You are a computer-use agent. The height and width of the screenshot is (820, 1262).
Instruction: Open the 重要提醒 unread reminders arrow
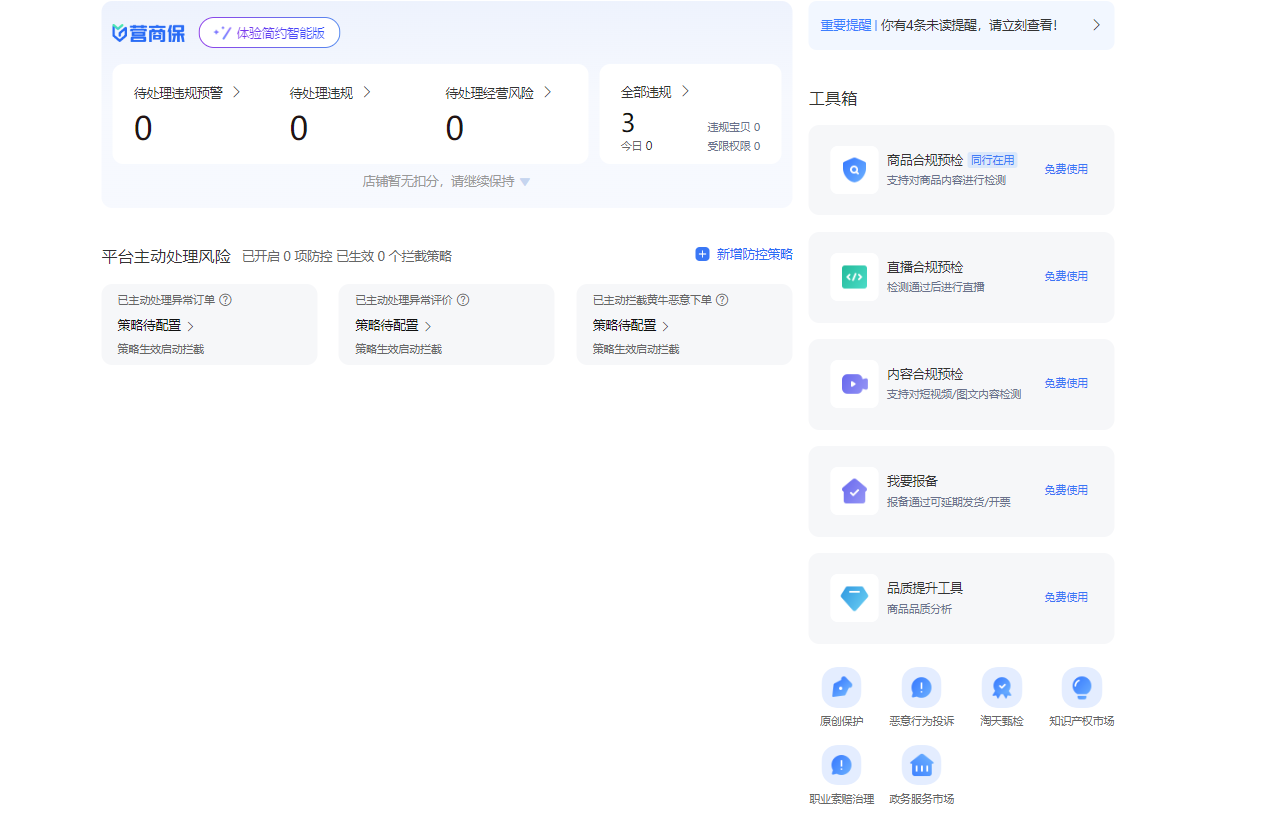pyautogui.click(x=1096, y=25)
